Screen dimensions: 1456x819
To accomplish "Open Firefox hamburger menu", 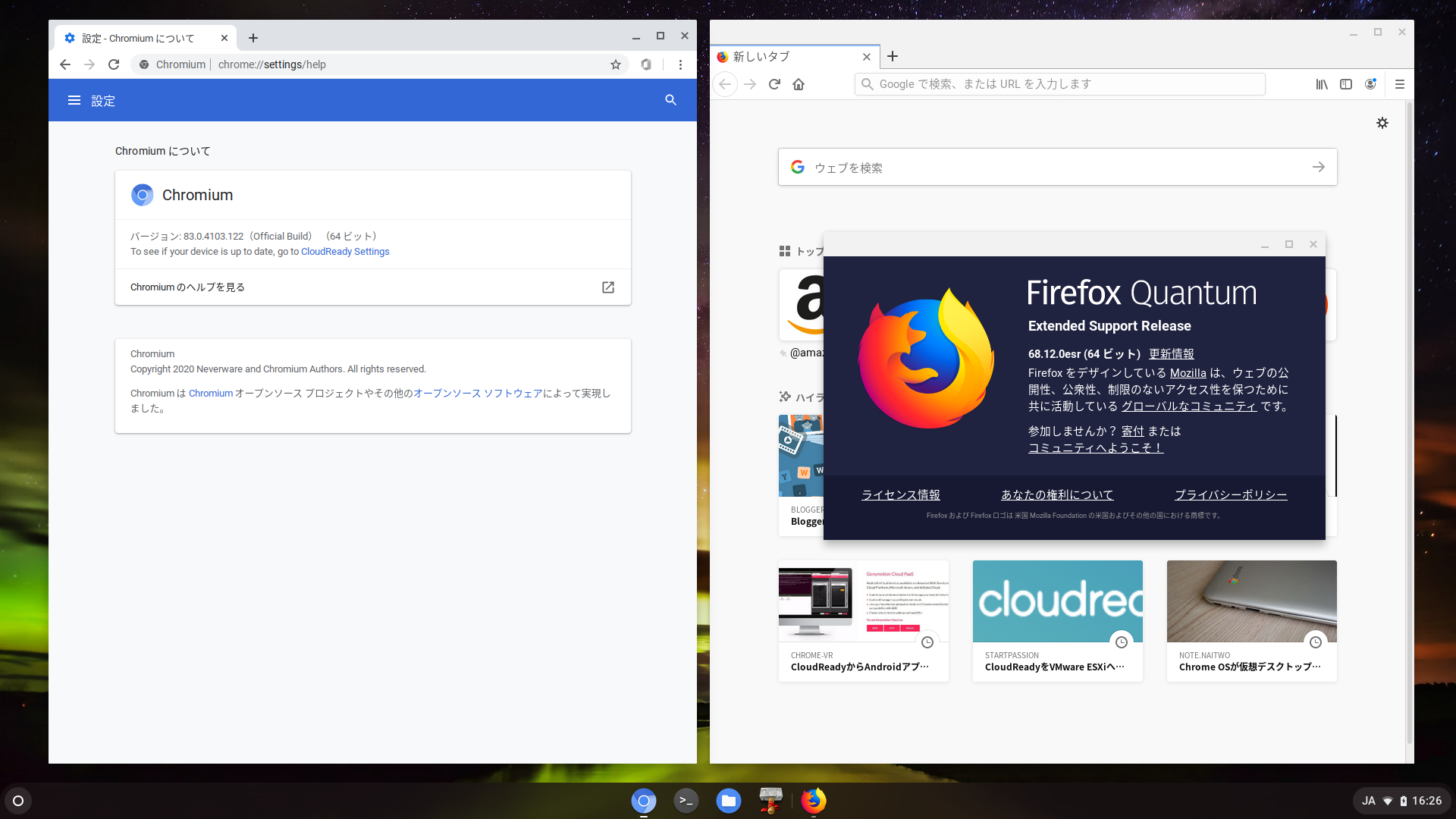I will (x=1400, y=84).
